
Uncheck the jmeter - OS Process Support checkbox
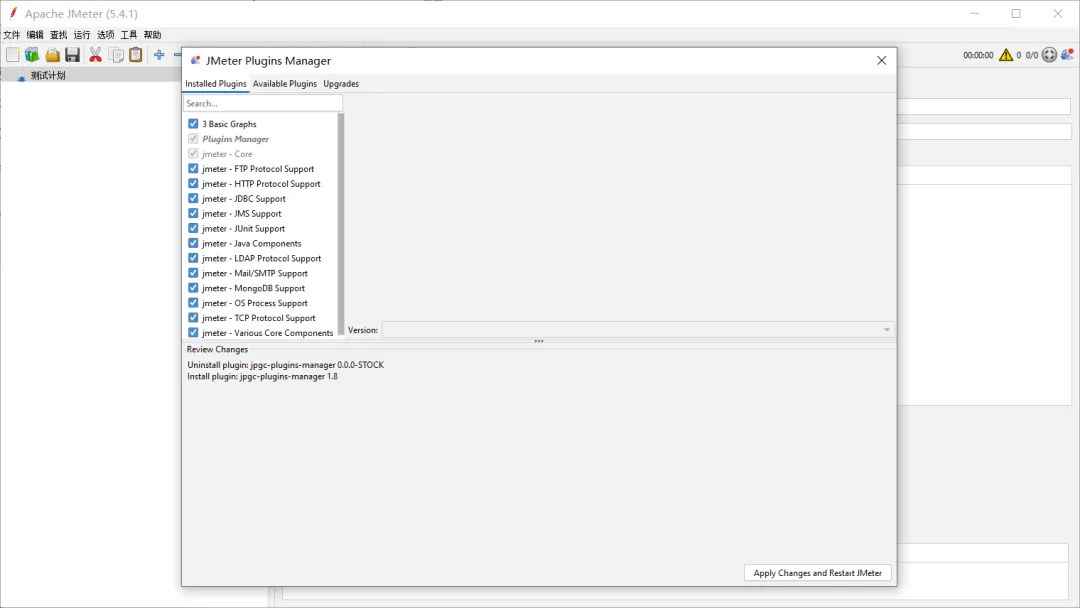tap(193, 303)
